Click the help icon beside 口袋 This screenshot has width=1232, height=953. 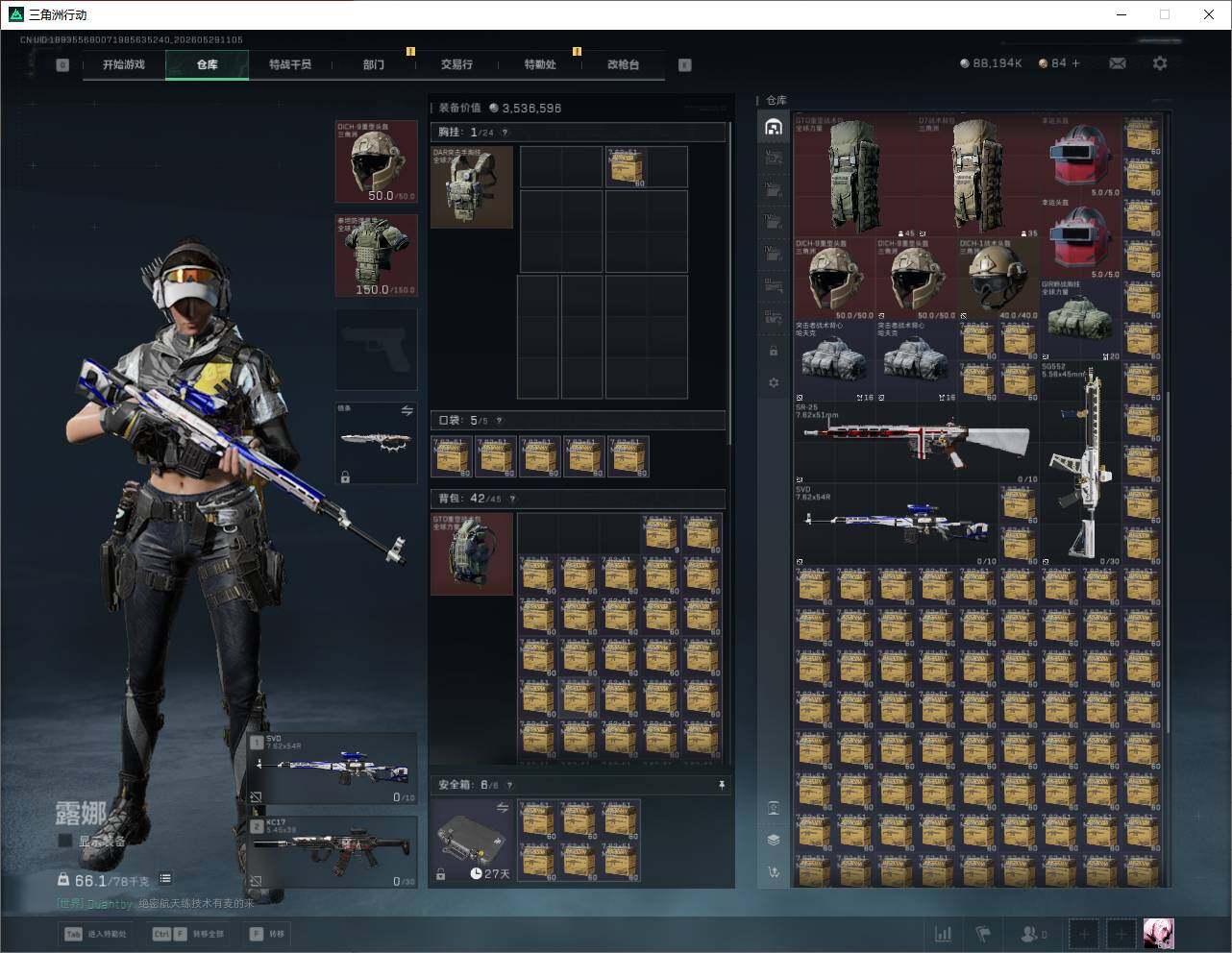498,421
